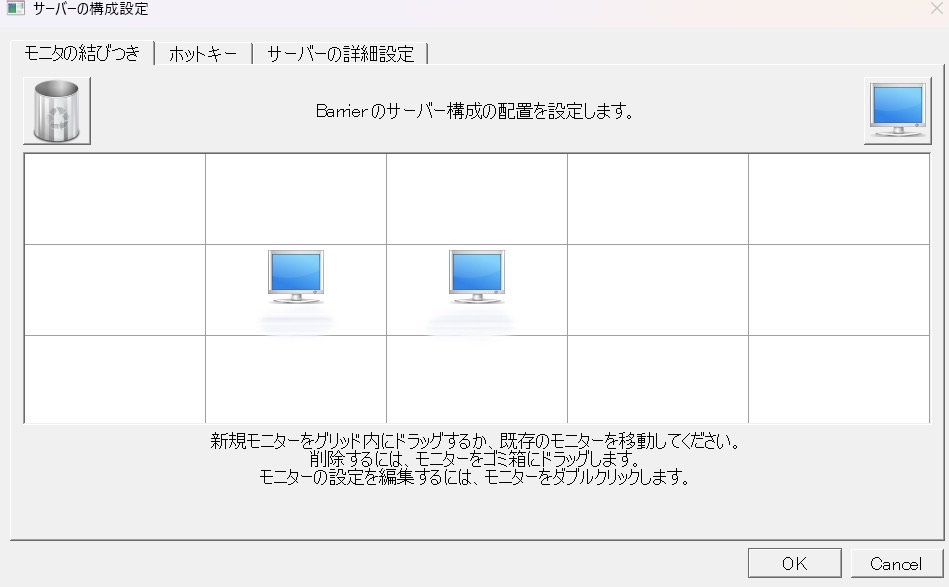Click the new monitor icon at top right

point(898,111)
